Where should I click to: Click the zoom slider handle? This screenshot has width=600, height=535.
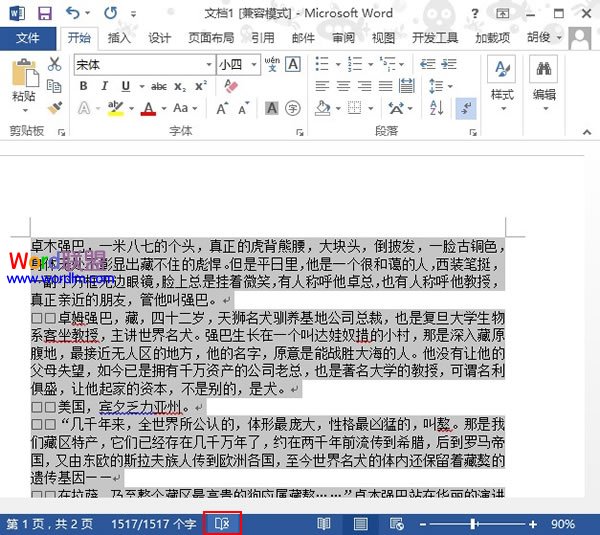(473, 524)
